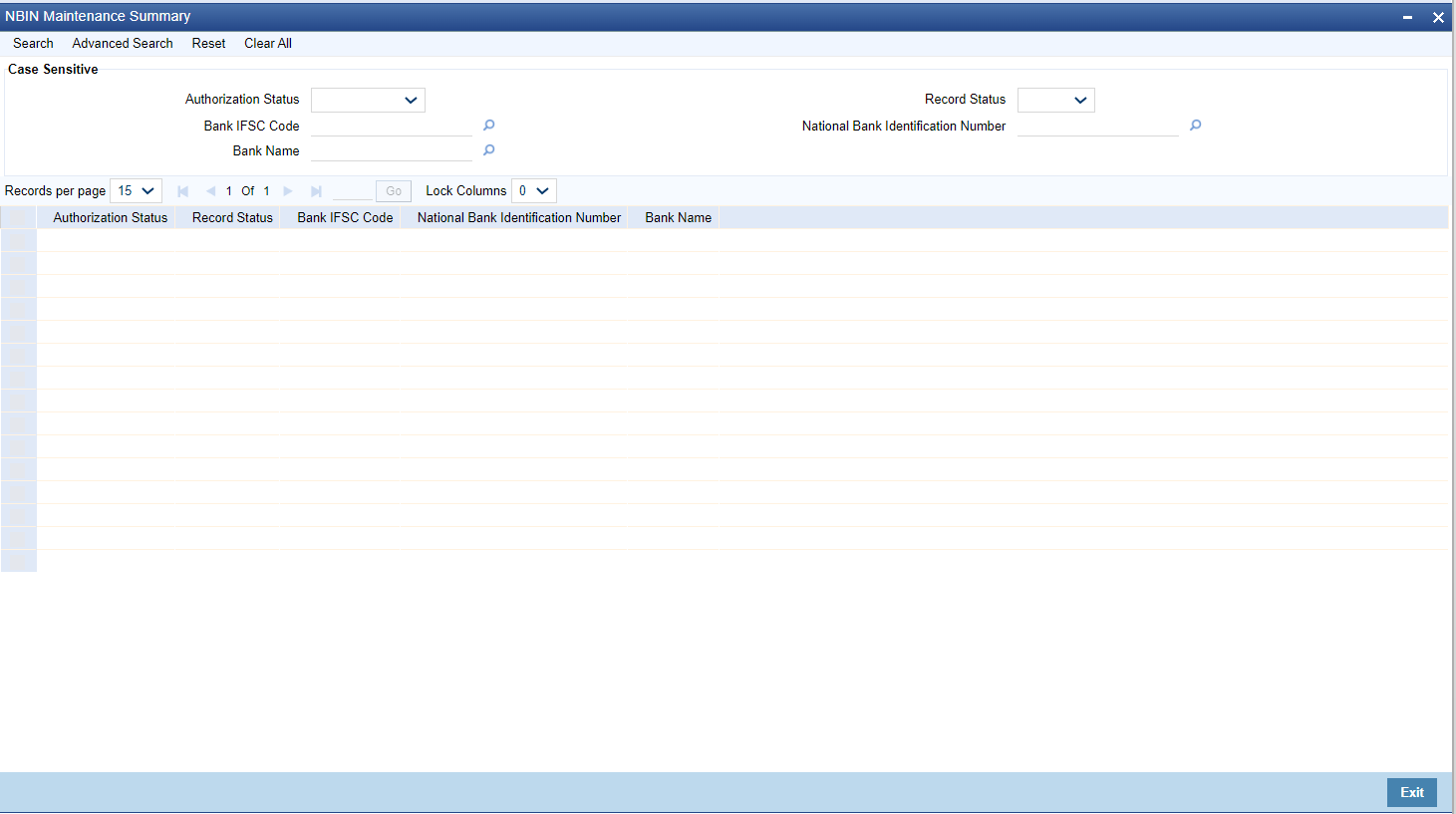Viewport: 1456px width, 814px height.
Task: Go to first page of records
Action: tap(182, 191)
